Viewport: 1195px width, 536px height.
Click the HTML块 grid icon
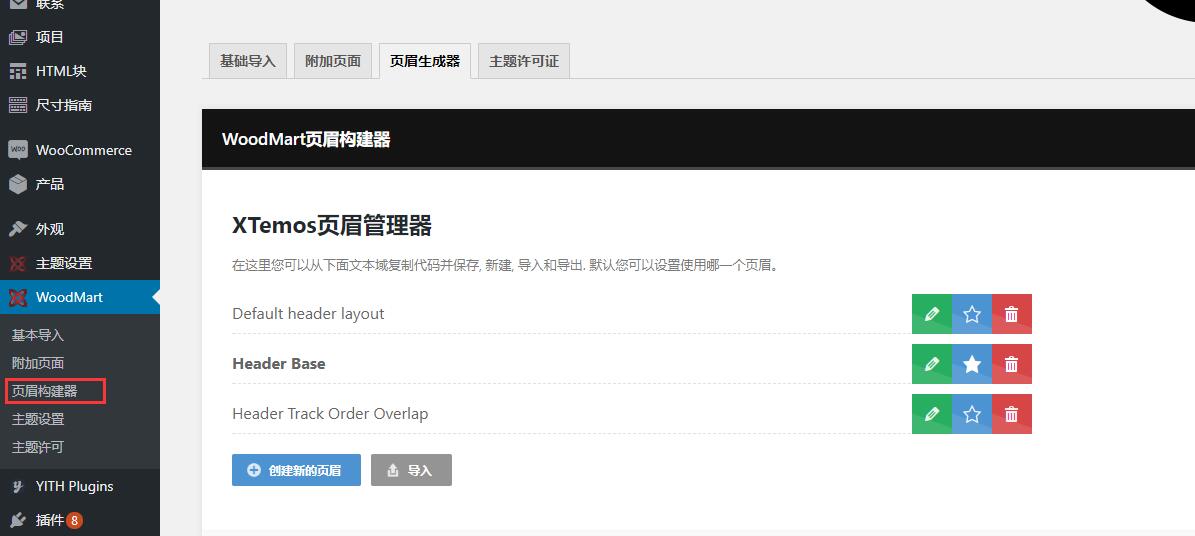(18, 71)
